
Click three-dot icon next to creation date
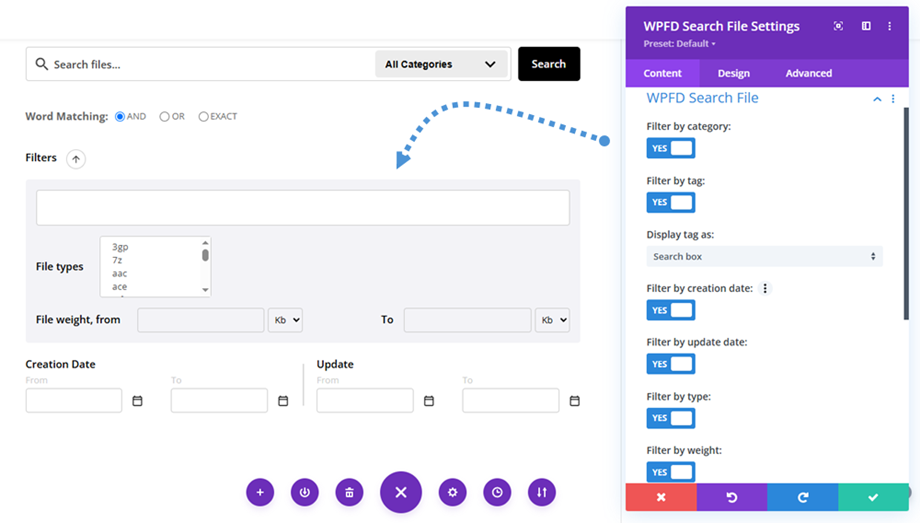pyautogui.click(x=765, y=288)
